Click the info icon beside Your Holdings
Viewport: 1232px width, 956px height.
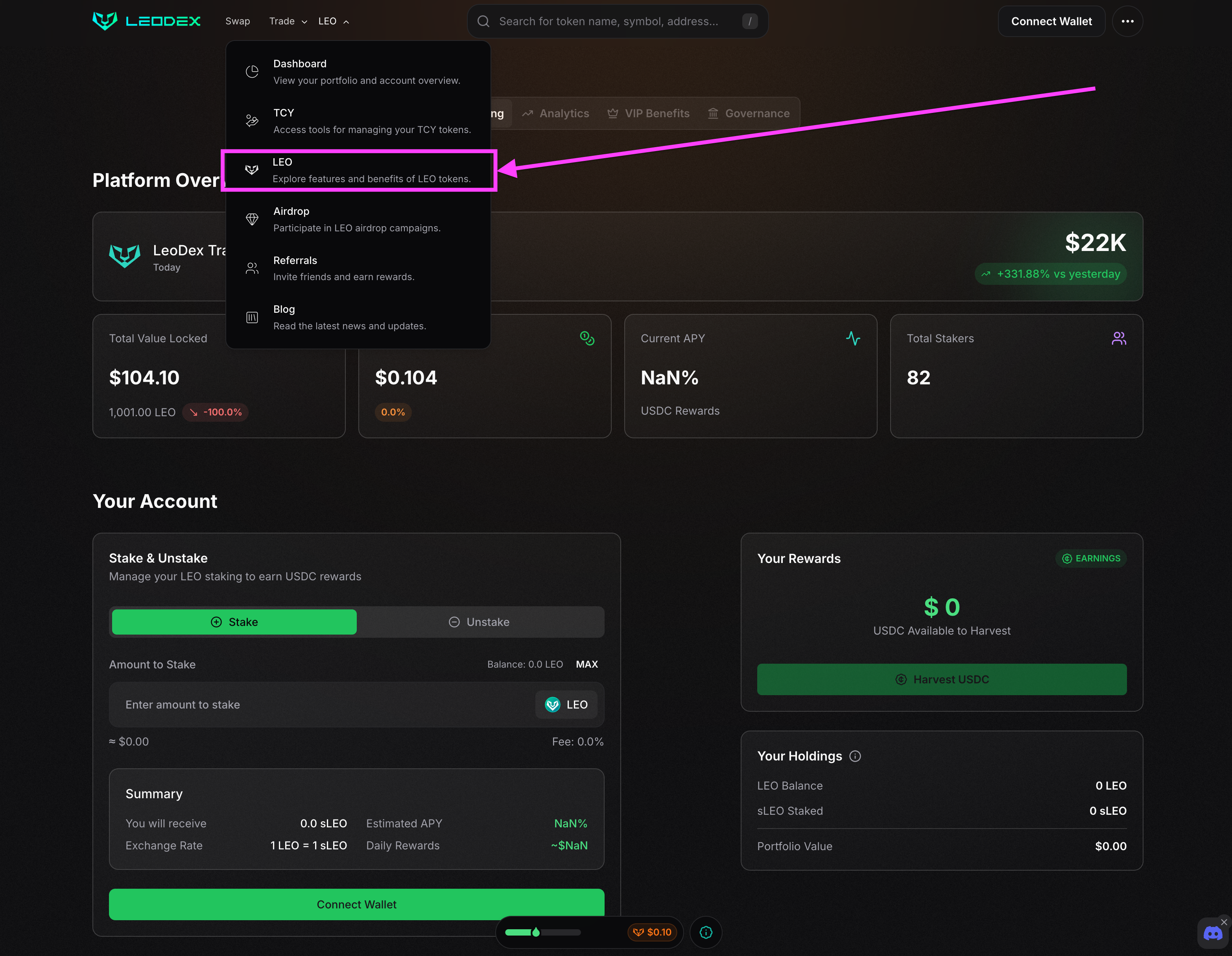[x=855, y=756]
